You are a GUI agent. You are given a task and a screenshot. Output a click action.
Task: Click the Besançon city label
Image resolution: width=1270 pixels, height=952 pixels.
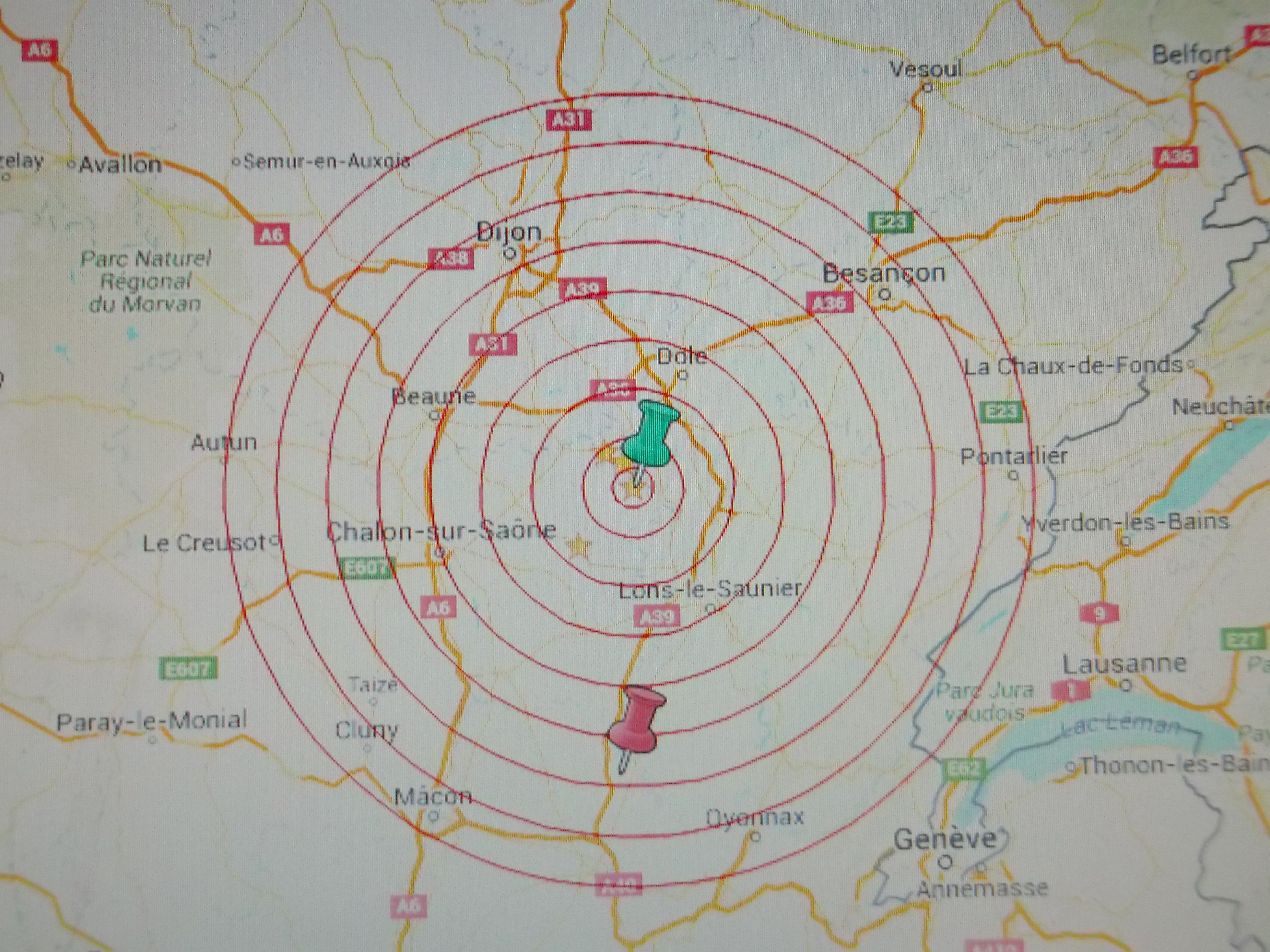(x=884, y=273)
